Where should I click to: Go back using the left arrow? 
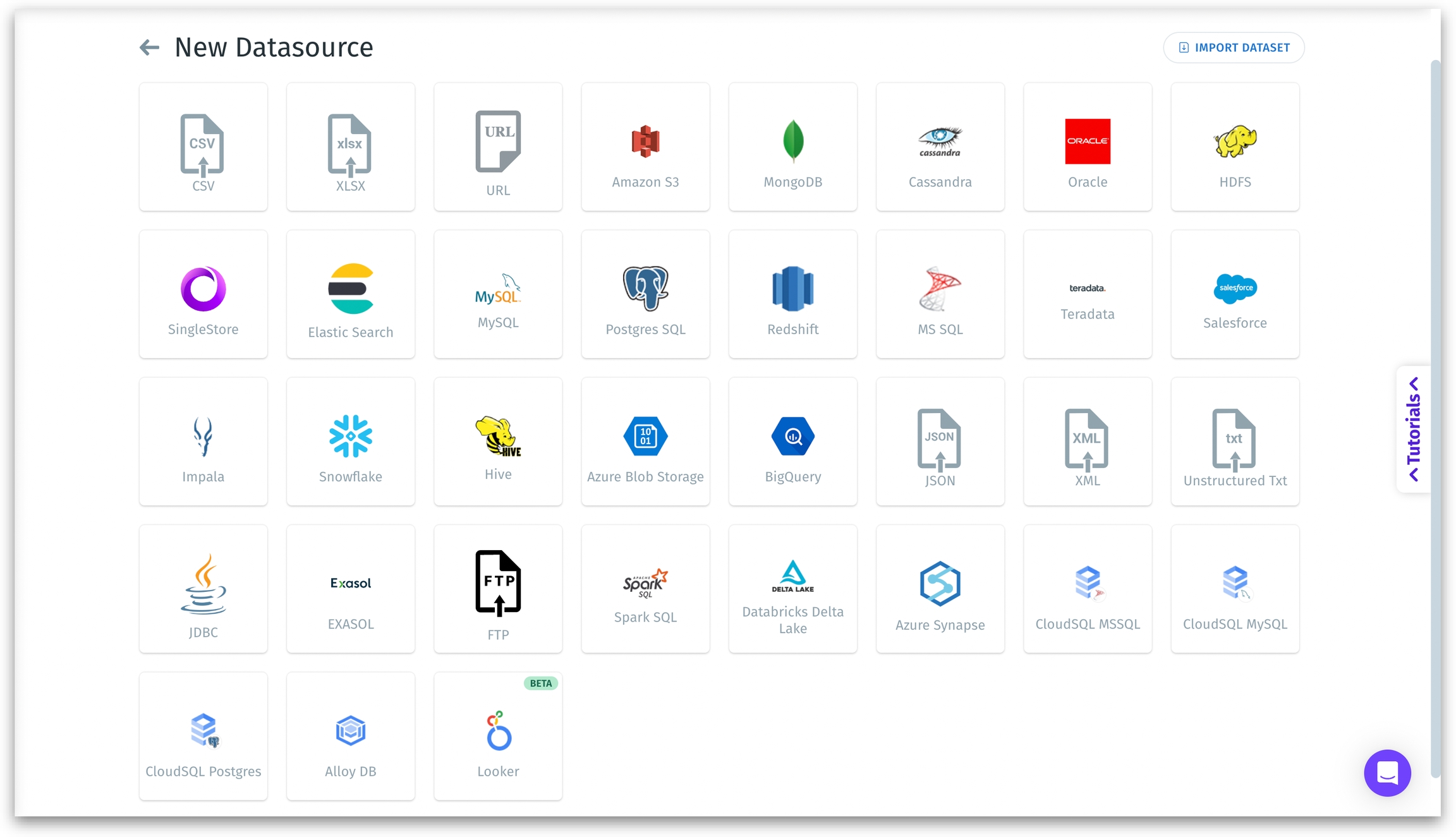click(x=149, y=47)
